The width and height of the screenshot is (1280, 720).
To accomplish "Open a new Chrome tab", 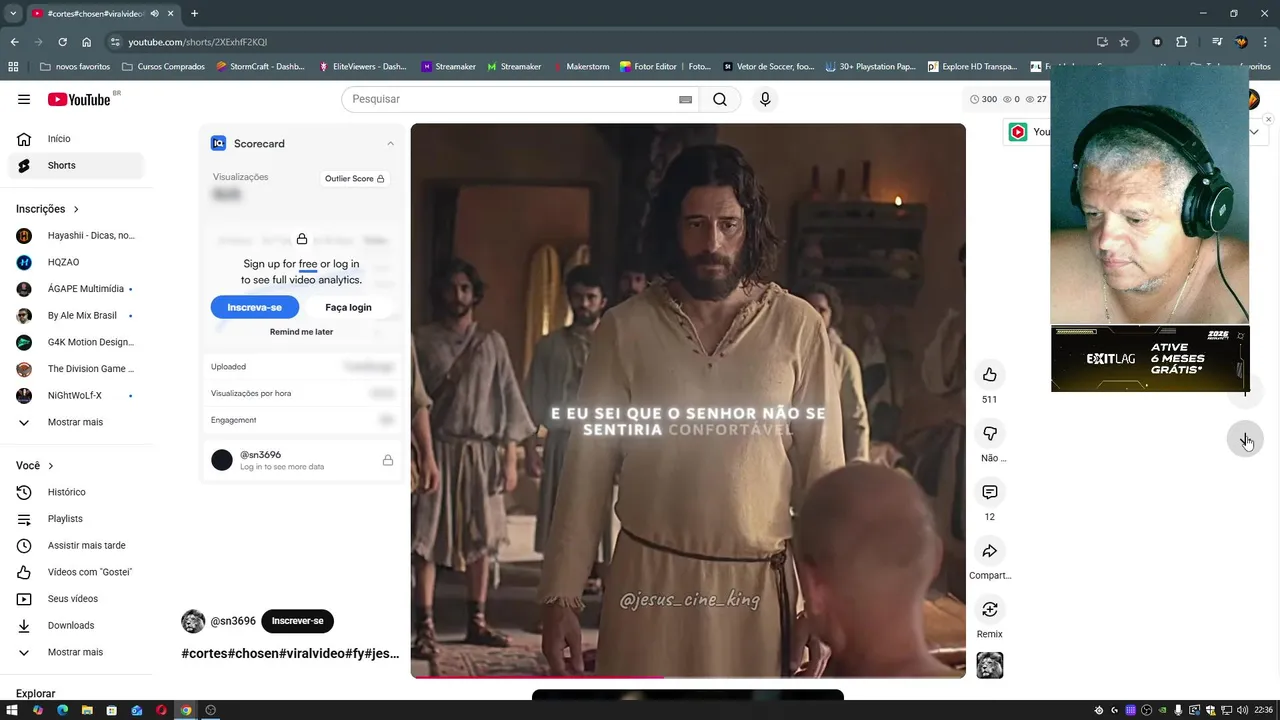I will [194, 14].
